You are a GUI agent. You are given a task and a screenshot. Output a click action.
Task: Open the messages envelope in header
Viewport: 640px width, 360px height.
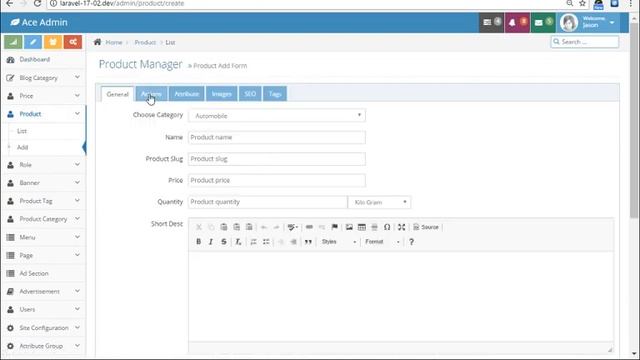click(x=543, y=22)
